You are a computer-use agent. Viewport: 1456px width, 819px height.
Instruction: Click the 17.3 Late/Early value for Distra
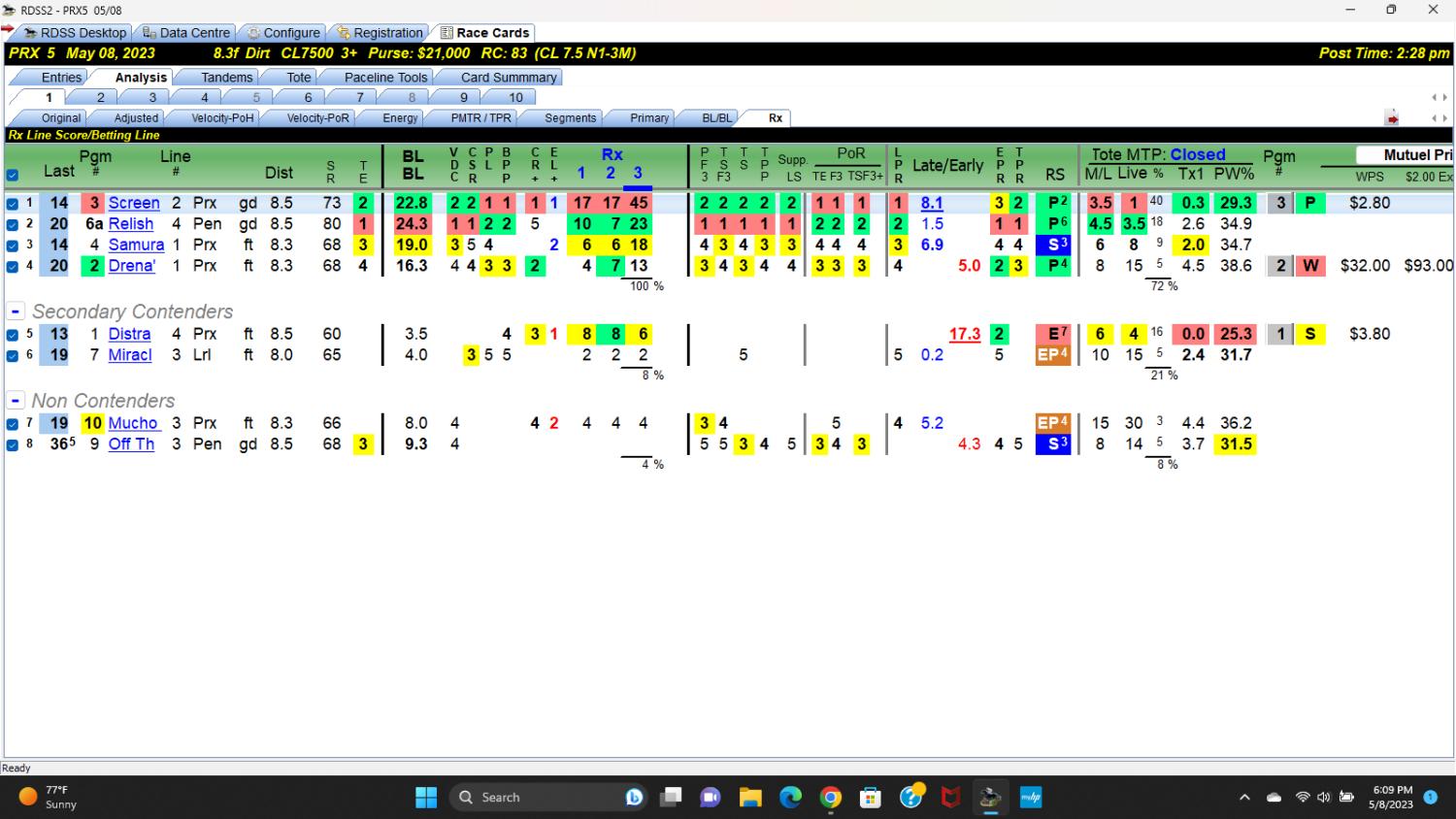(964, 334)
